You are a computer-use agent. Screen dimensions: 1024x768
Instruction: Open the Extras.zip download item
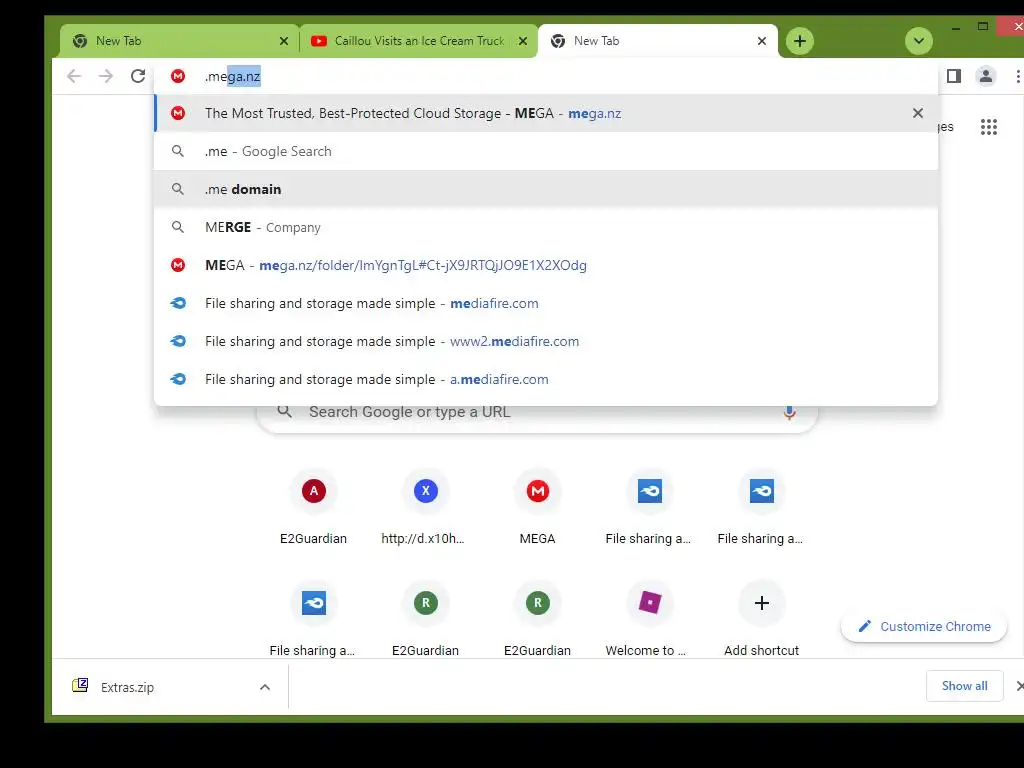click(127, 687)
